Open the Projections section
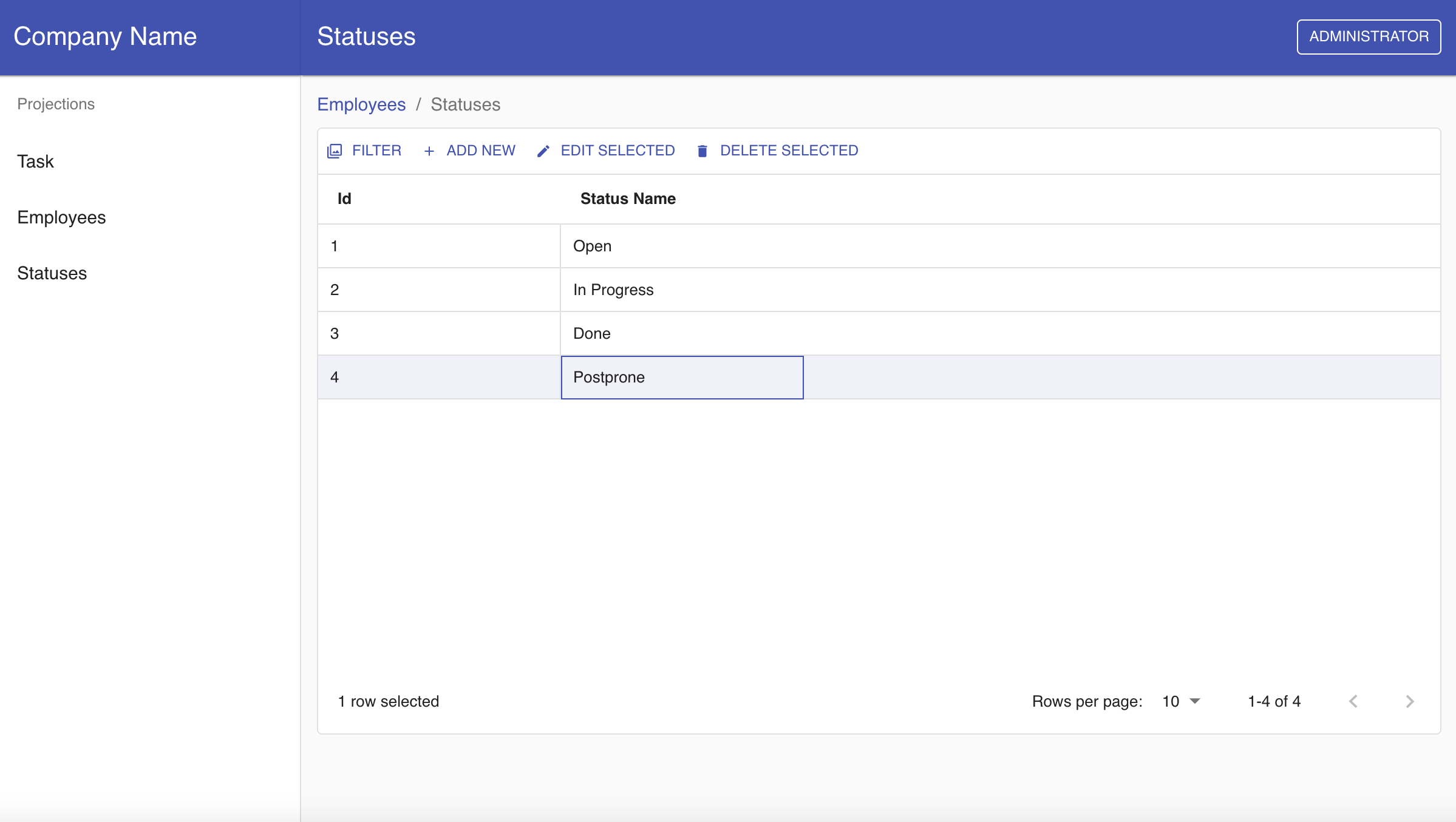The image size is (1456, 822). coord(55,104)
